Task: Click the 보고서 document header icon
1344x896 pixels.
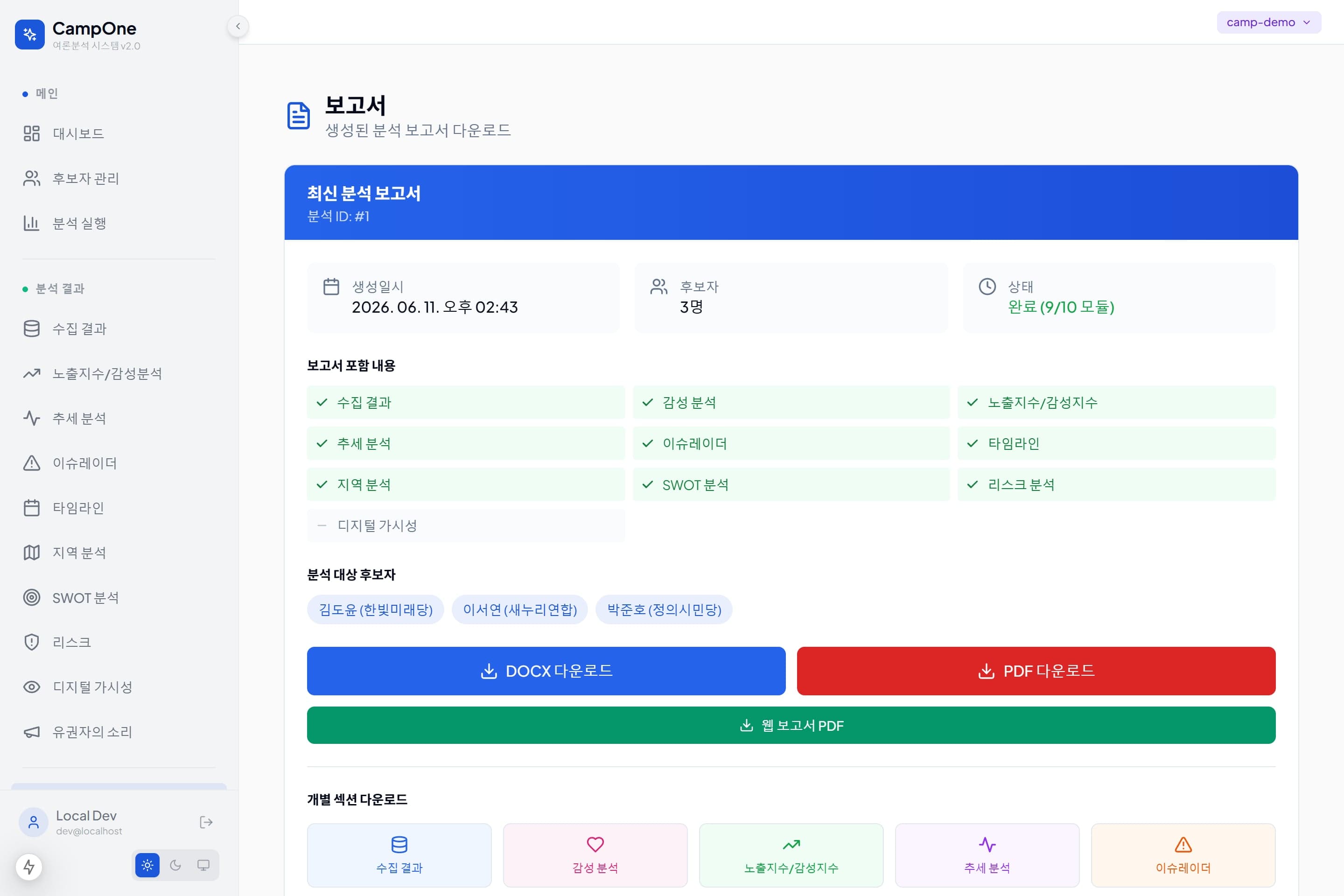Action: (298, 116)
